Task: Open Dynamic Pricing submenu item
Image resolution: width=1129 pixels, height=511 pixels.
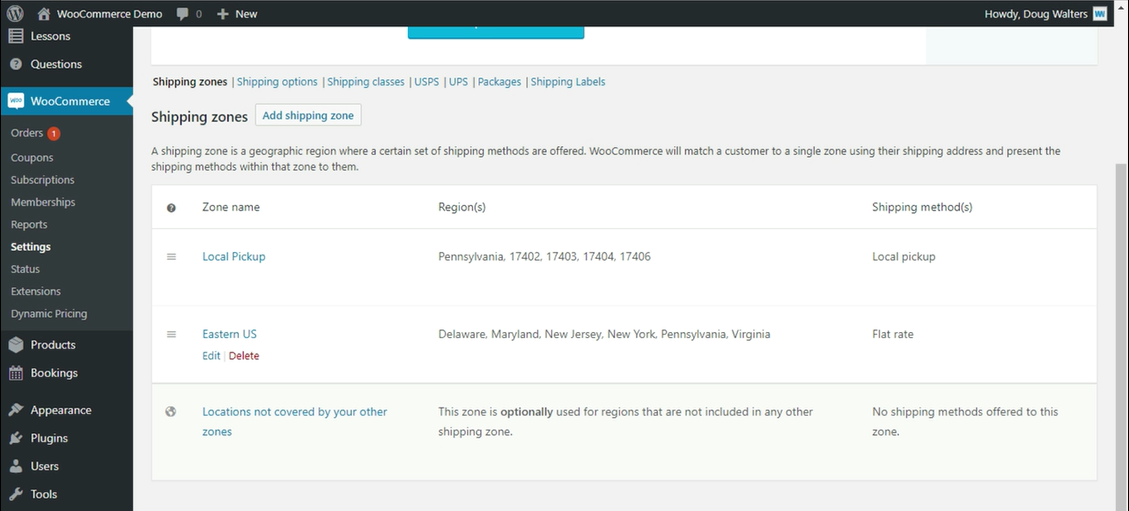Action: (49, 314)
